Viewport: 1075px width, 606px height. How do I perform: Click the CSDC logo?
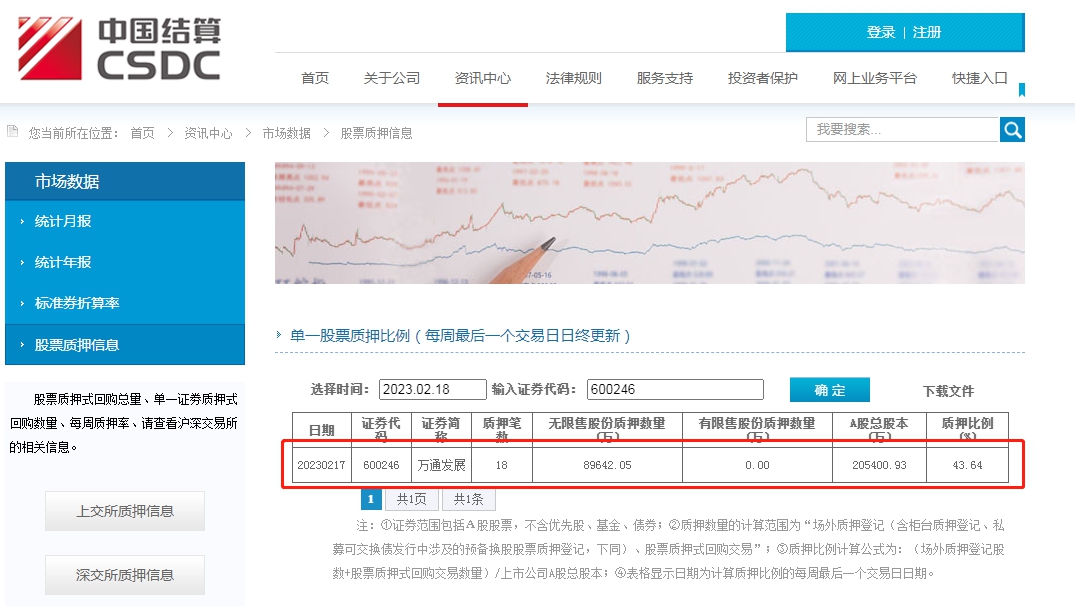click(119, 48)
